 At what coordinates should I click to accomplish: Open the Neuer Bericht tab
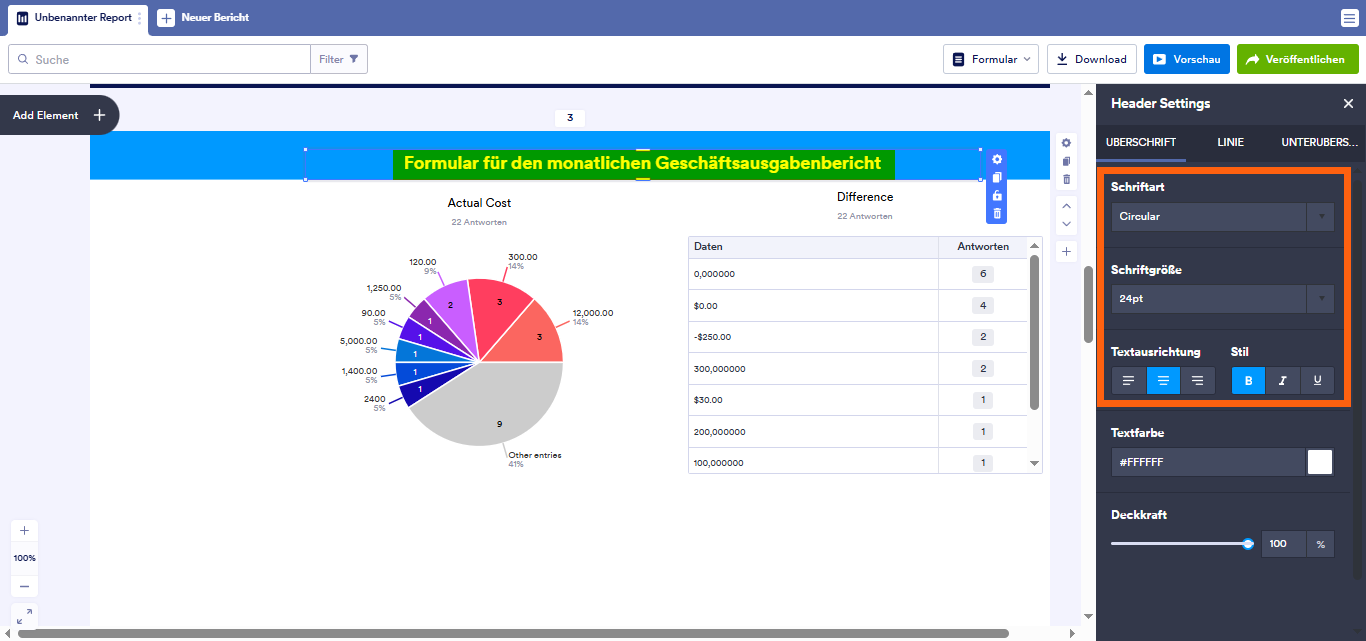pos(206,17)
